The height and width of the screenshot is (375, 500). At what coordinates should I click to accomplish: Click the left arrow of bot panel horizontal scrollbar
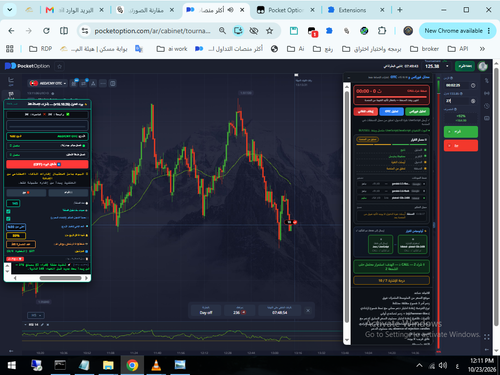pos(15,278)
